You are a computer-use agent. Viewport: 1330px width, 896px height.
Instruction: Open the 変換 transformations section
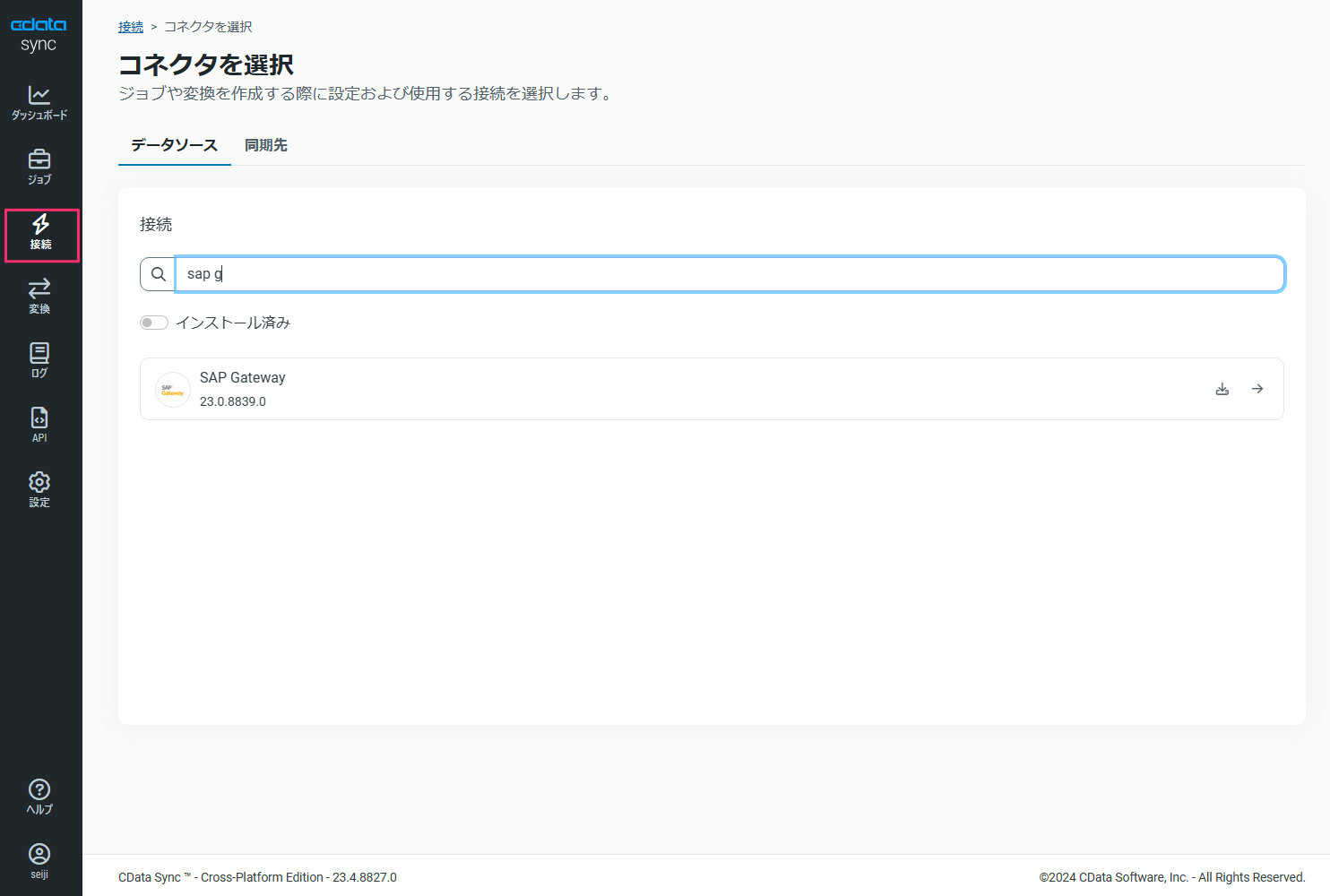coord(39,297)
